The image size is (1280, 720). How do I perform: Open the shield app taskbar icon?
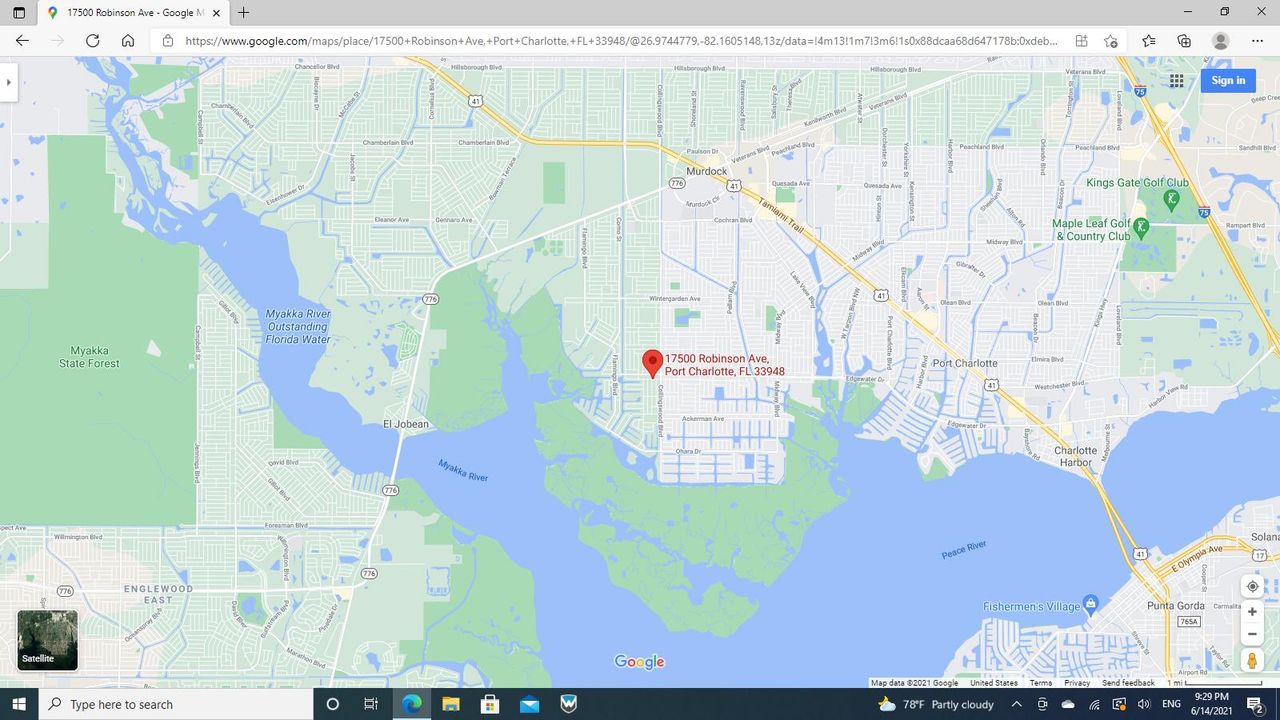coord(568,704)
